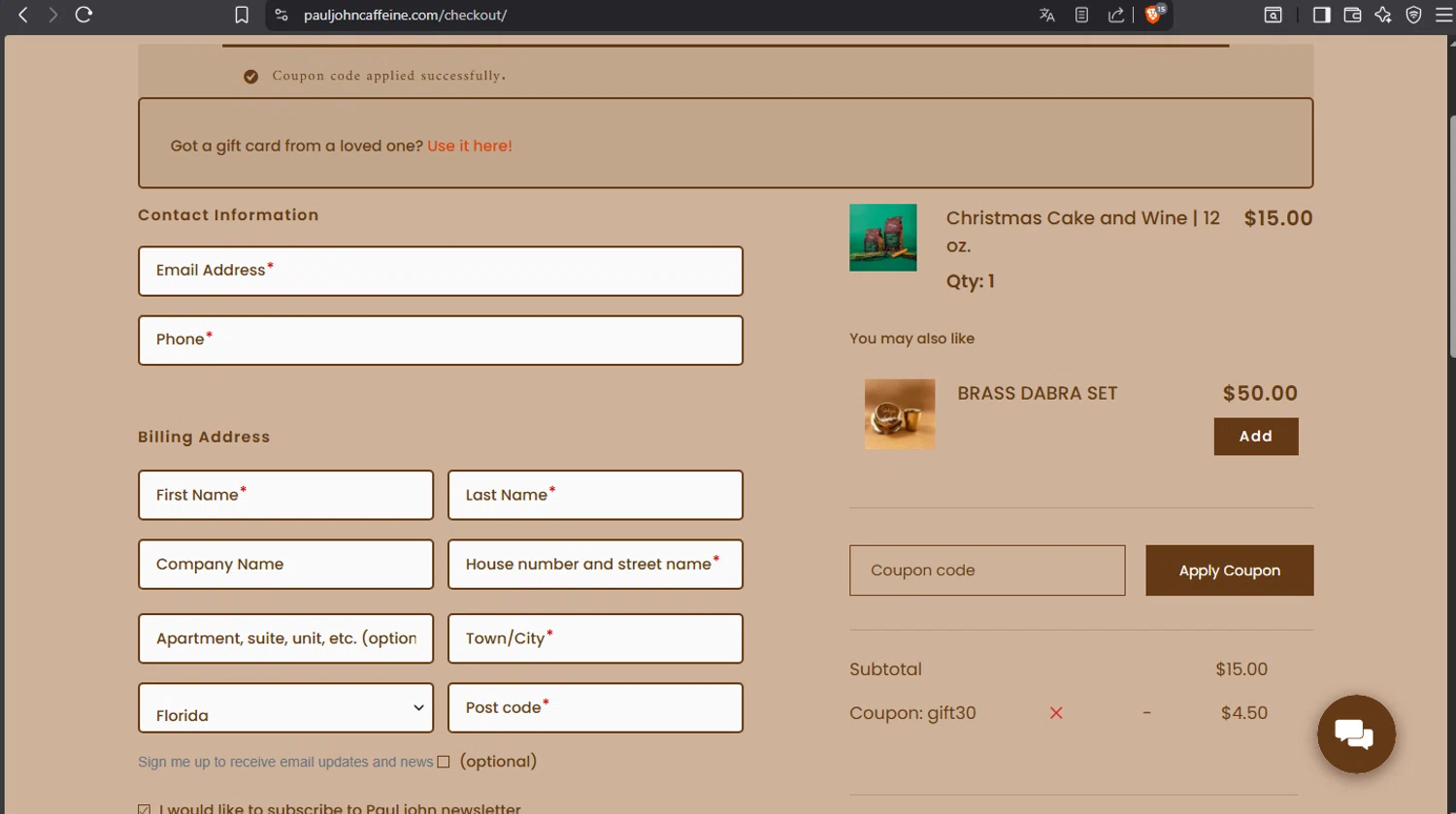Open the Florida state dropdown
Screen dimensions: 1456x814
click(286, 708)
